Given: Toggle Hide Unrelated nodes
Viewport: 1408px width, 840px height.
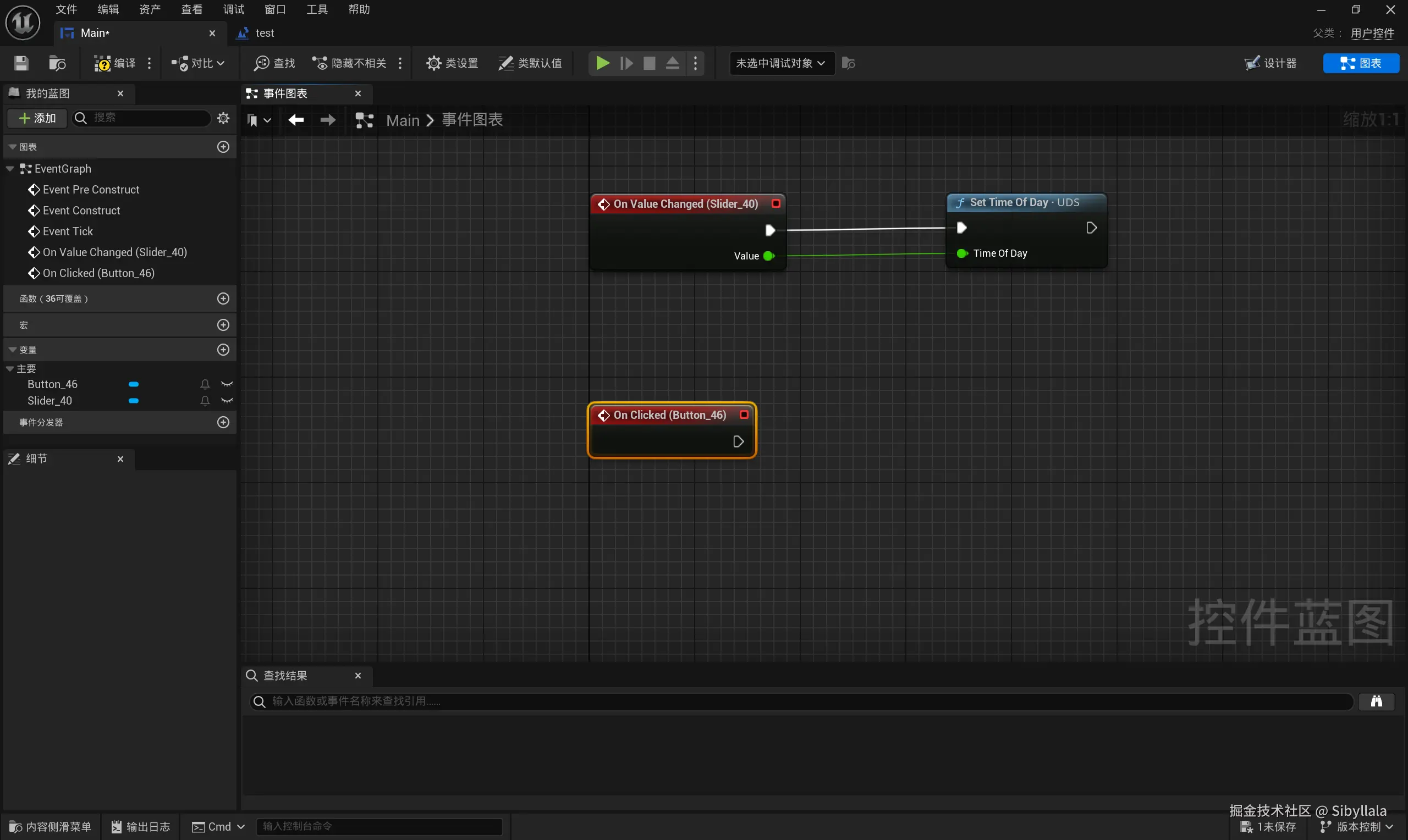Looking at the screenshot, I should [350, 63].
